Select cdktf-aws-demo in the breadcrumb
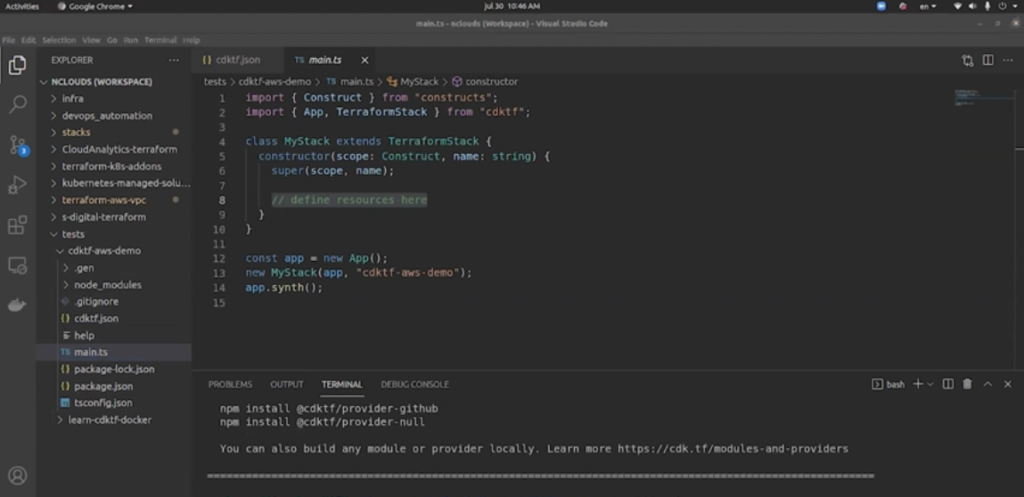The height and width of the screenshot is (497, 1024). pos(275,82)
